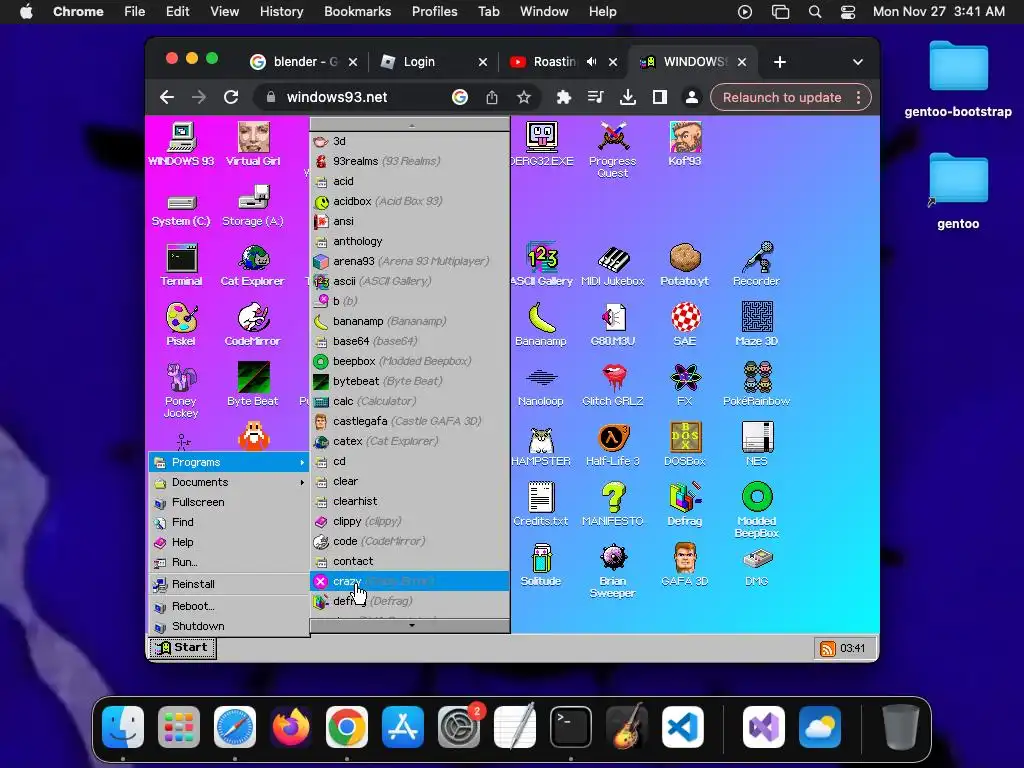1024x768 pixels.
Task: Select clippy in the programs list
Action: tap(409, 522)
